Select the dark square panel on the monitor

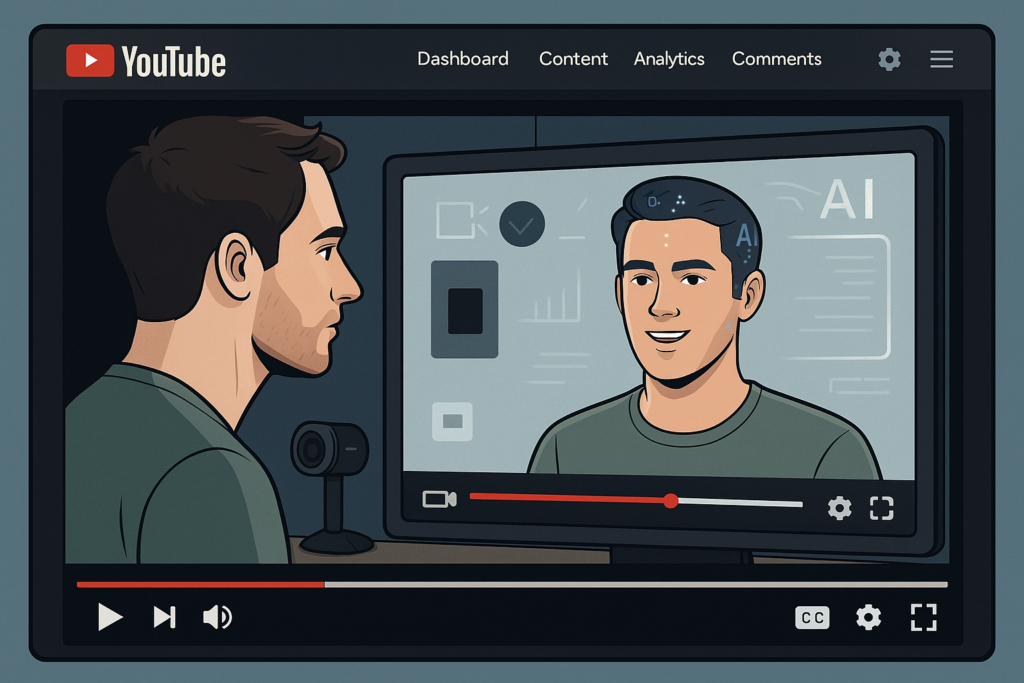click(464, 309)
